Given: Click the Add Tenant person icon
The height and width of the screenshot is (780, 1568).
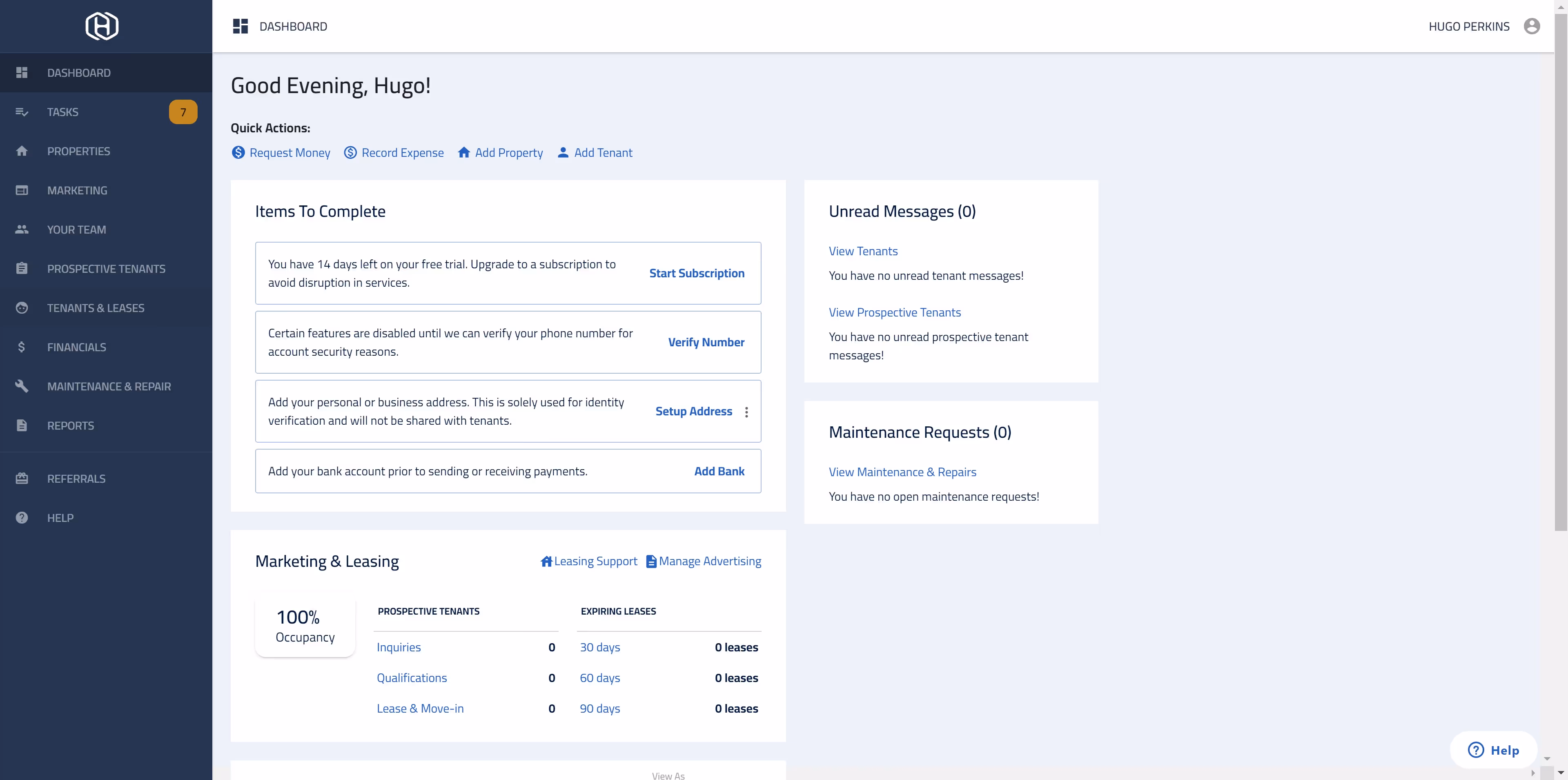Looking at the screenshot, I should point(563,152).
